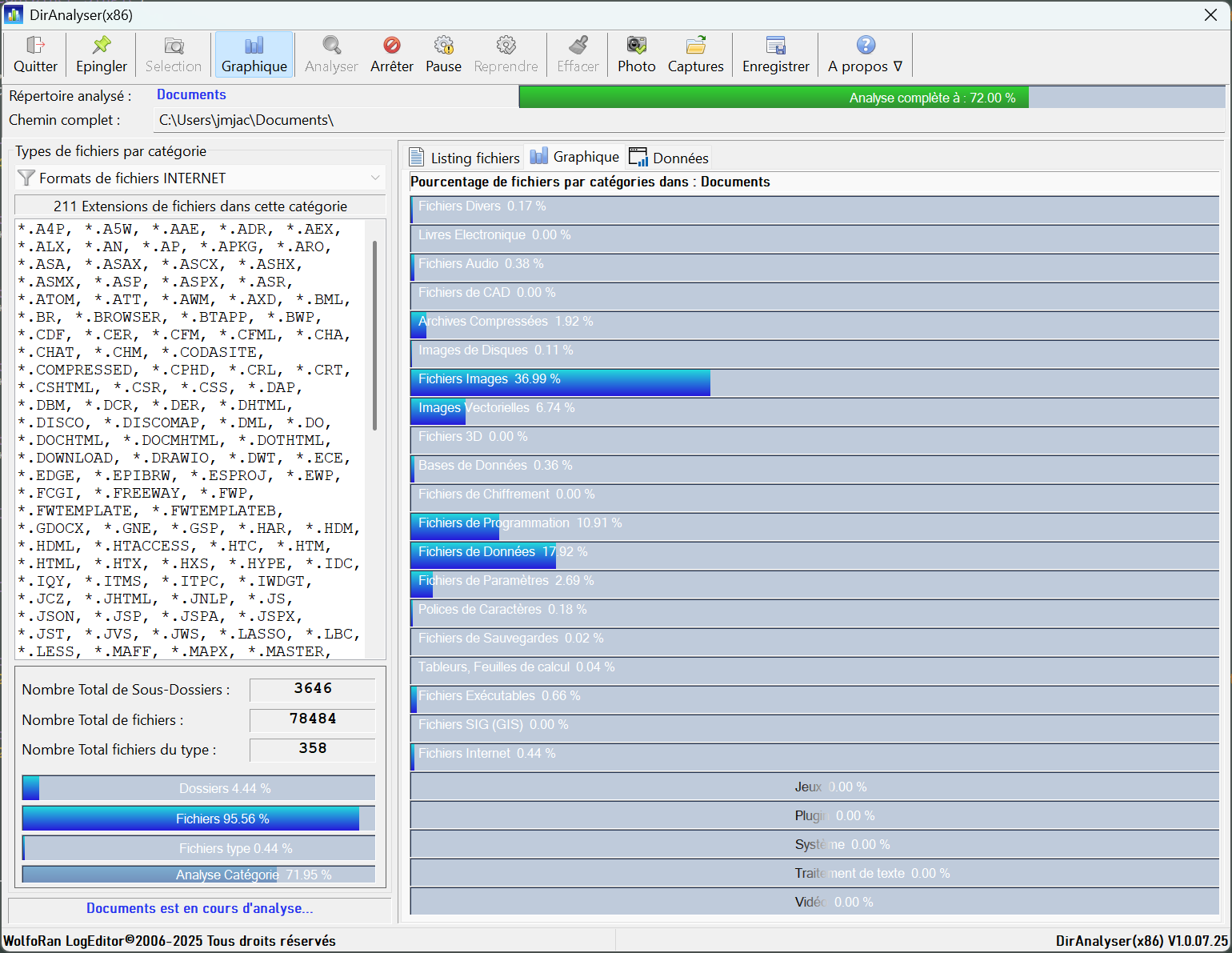Click the Documents directory link
Image resolution: width=1232 pixels, height=953 pixels.
[191, 94]
